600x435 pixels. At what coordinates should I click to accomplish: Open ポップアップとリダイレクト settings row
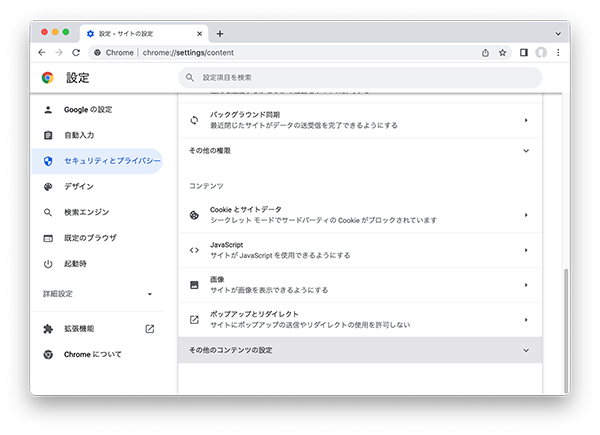click(360, 319)
